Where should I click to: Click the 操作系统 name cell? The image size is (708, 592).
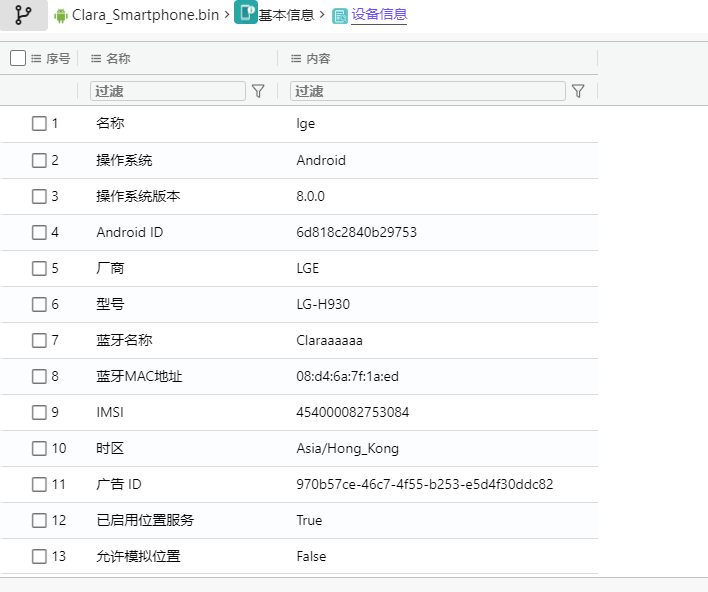[x=124, y=160]
